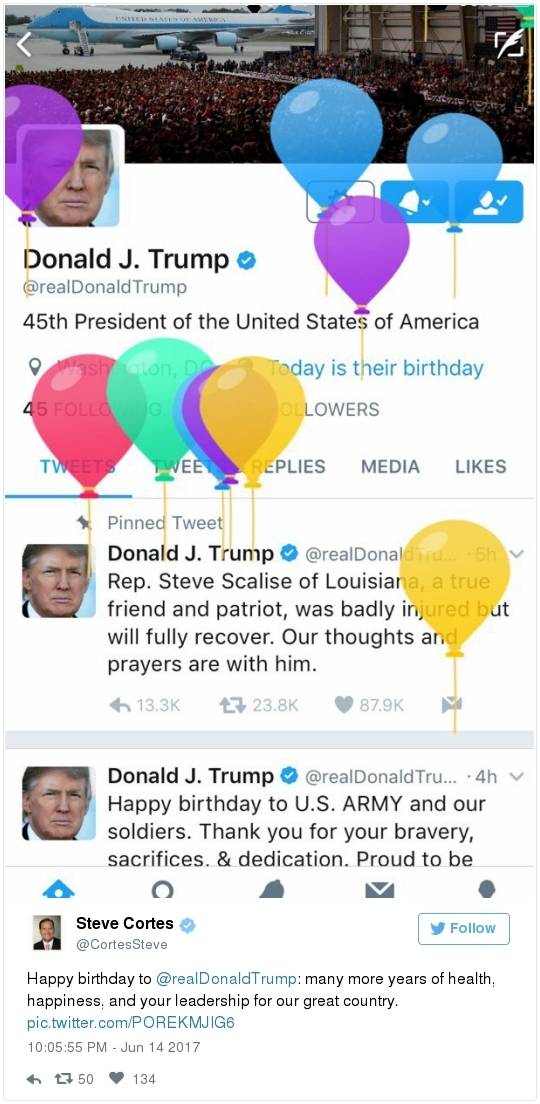Like Steve Cortes's tweet heart icon
The height and width of the screenshot is (1104, 540).
[118, 1078]
